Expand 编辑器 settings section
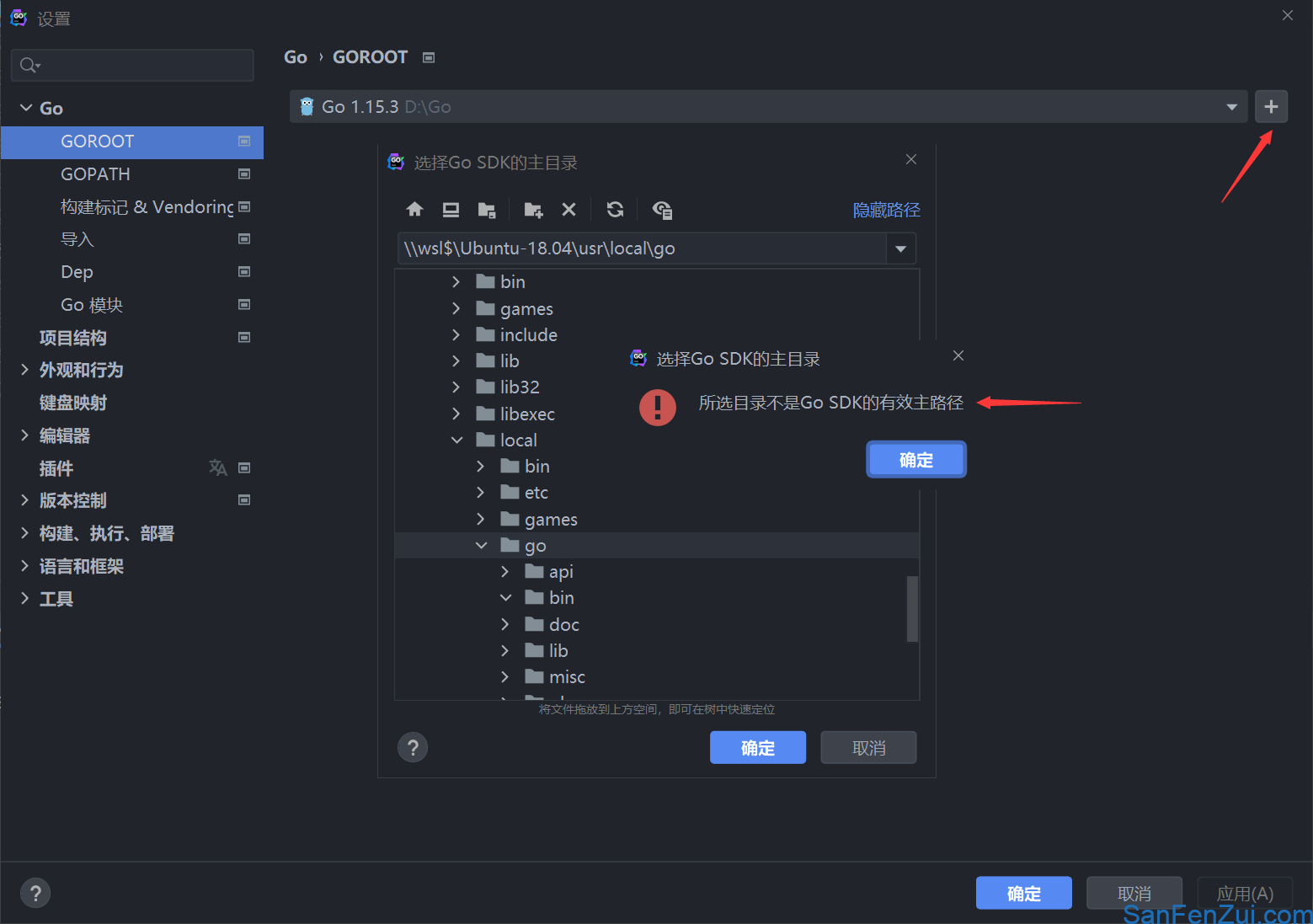 [x=24, y=435]
